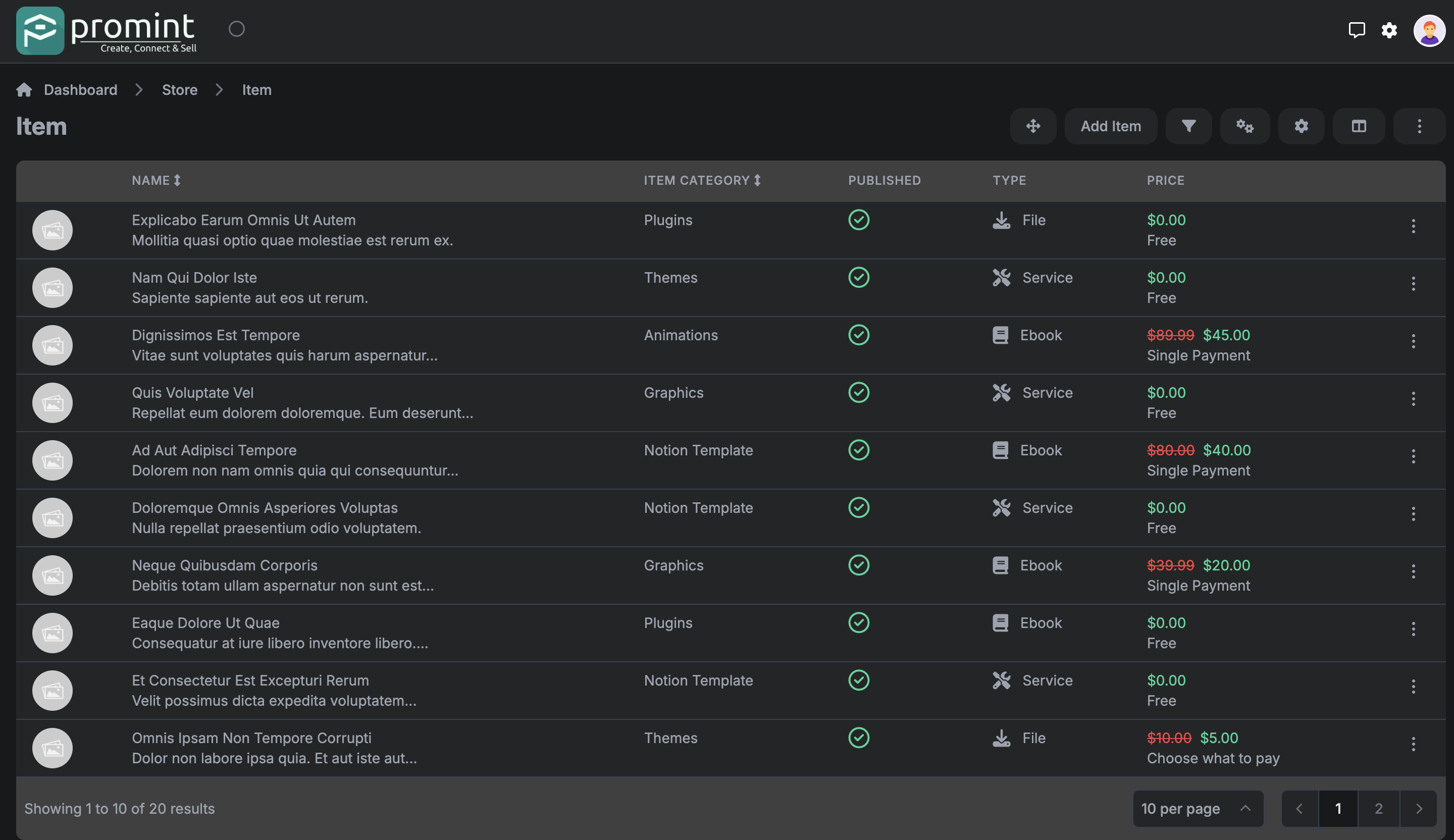Viewport: 1454px width, 840px height.
Task: Click the thumbnail for Ad Aut Adipisci Tempore
Action: [52, 459]
